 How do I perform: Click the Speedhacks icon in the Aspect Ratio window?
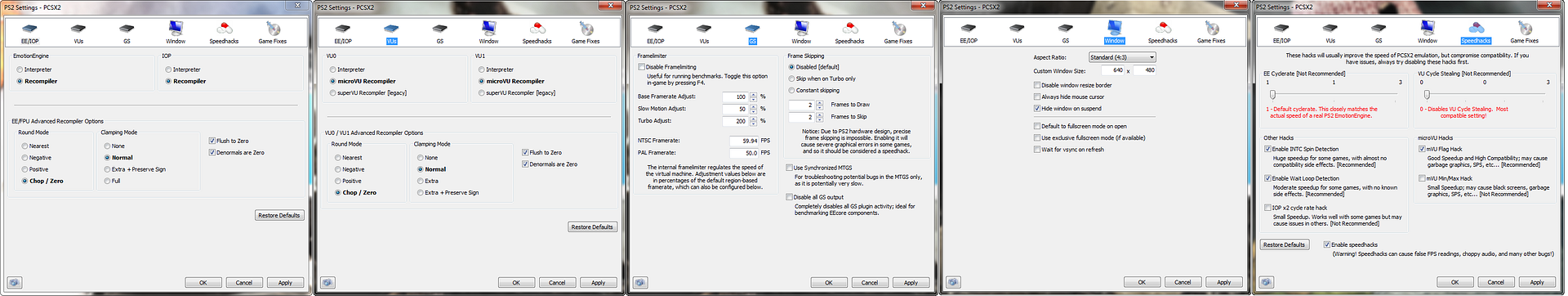point(1163,29)
